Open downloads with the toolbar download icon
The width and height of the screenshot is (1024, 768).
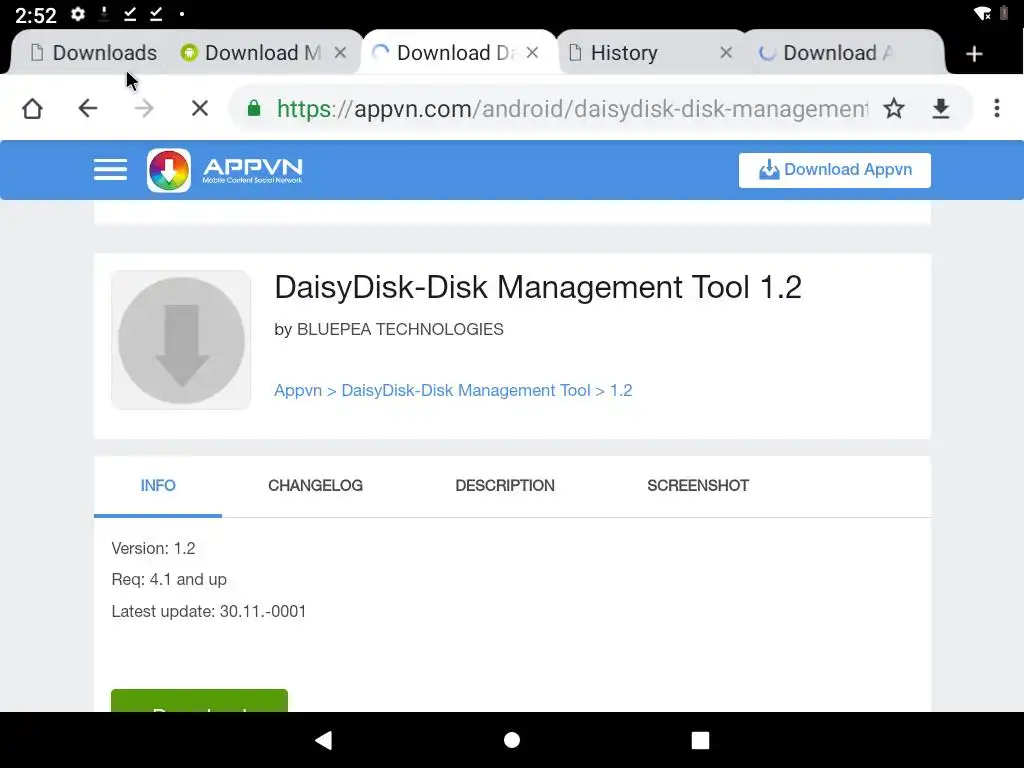coord(940,108)
